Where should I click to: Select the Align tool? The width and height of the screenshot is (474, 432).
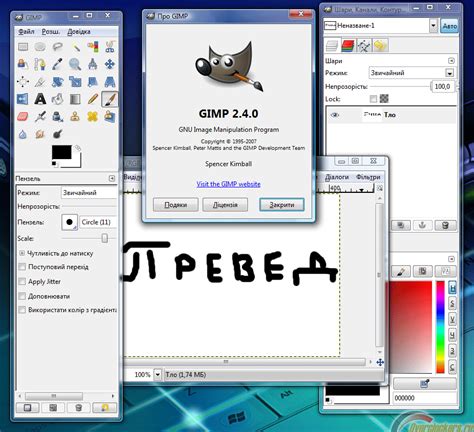click(x=23, y=82)
